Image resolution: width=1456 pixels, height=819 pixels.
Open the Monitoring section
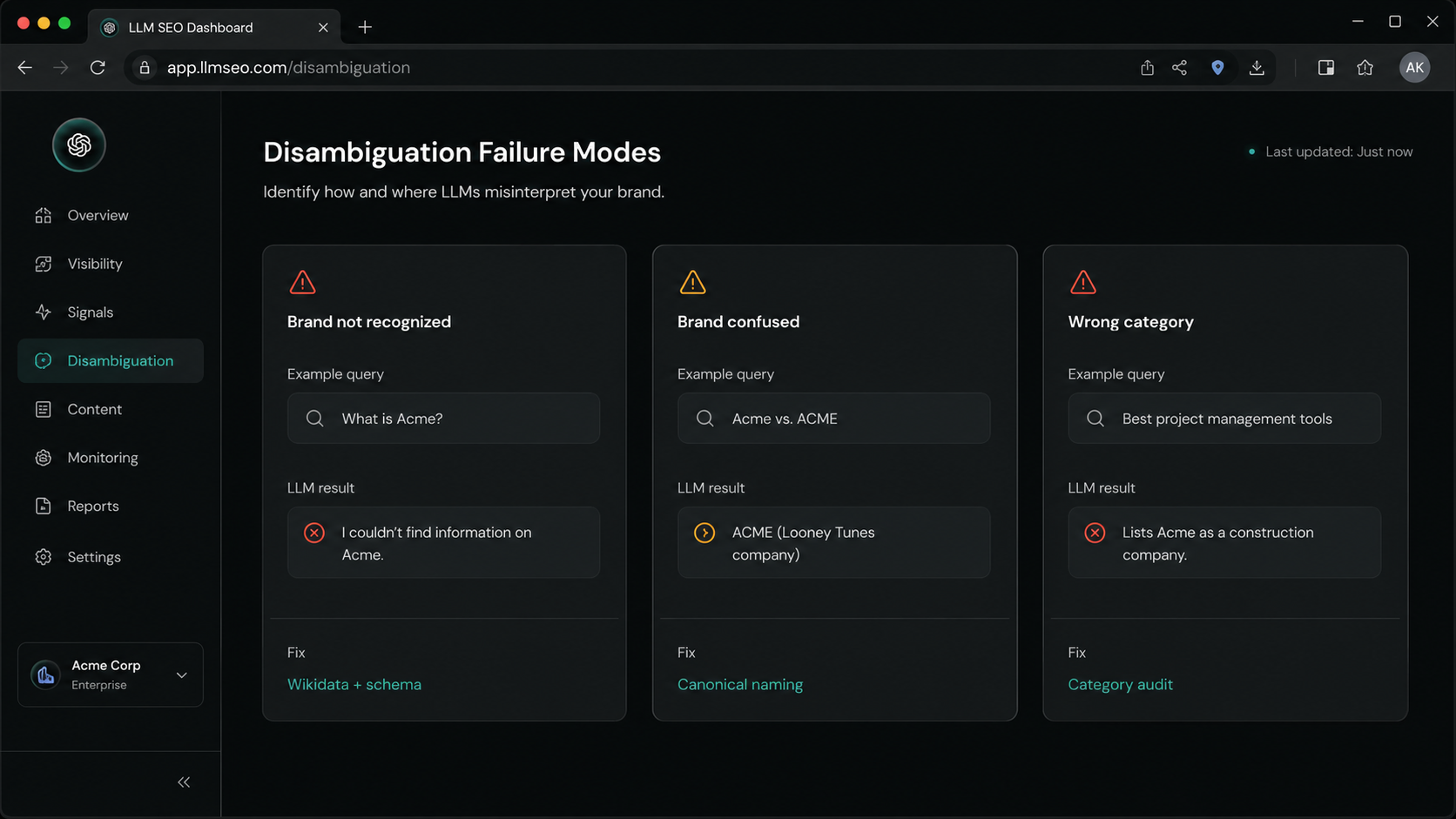(x=110, y=458)
